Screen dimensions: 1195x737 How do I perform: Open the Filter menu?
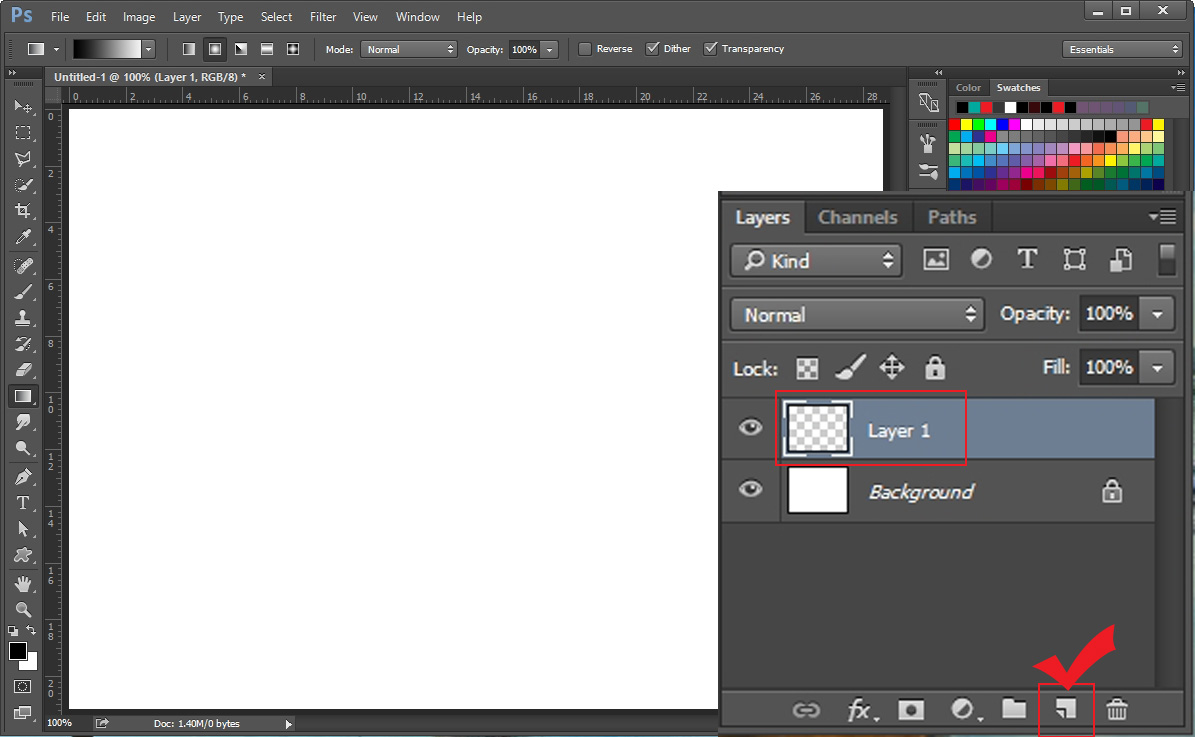323,17
